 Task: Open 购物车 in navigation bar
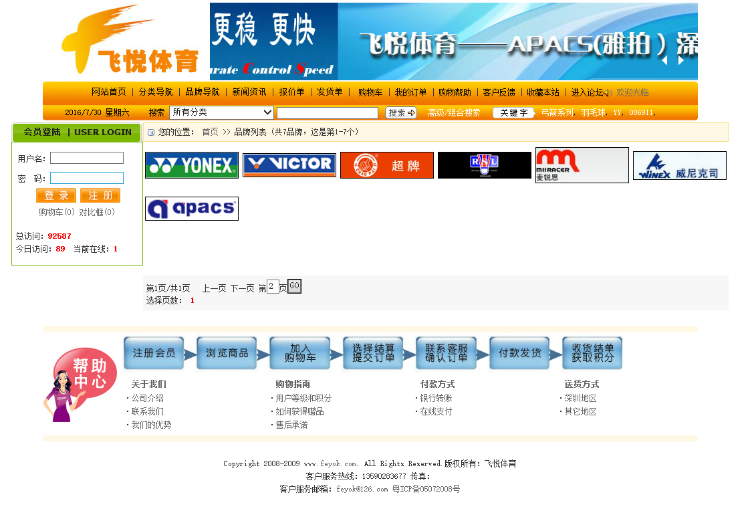click(x=370, y=92)
